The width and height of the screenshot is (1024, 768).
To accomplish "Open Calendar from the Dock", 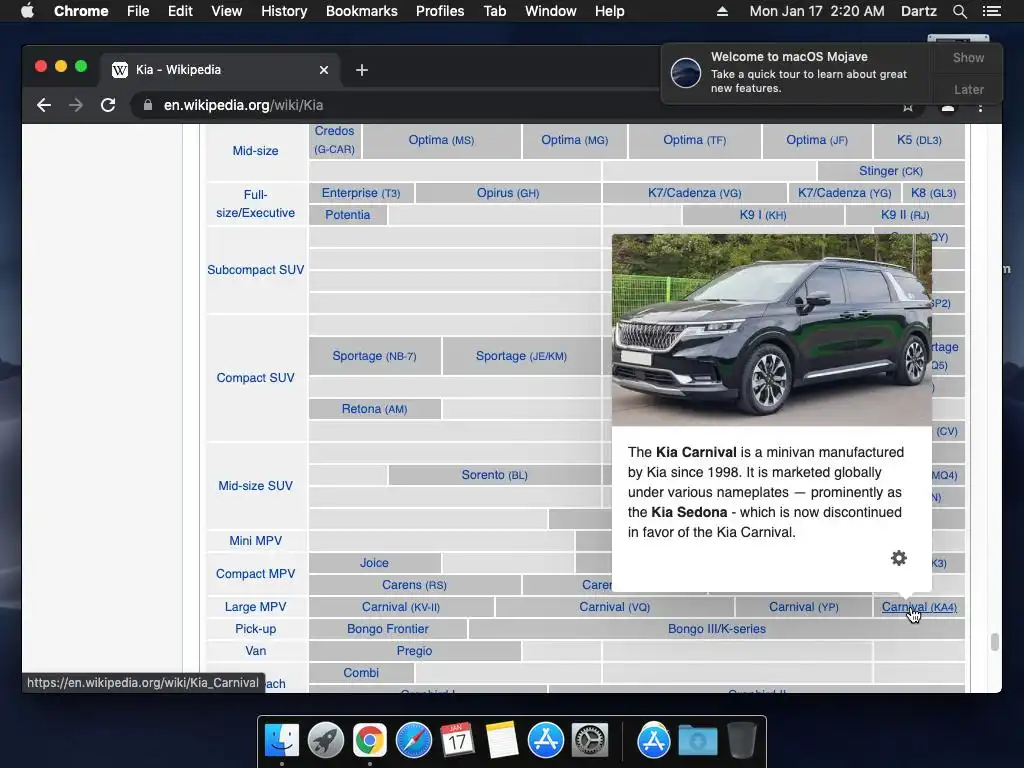I will 458,741.
